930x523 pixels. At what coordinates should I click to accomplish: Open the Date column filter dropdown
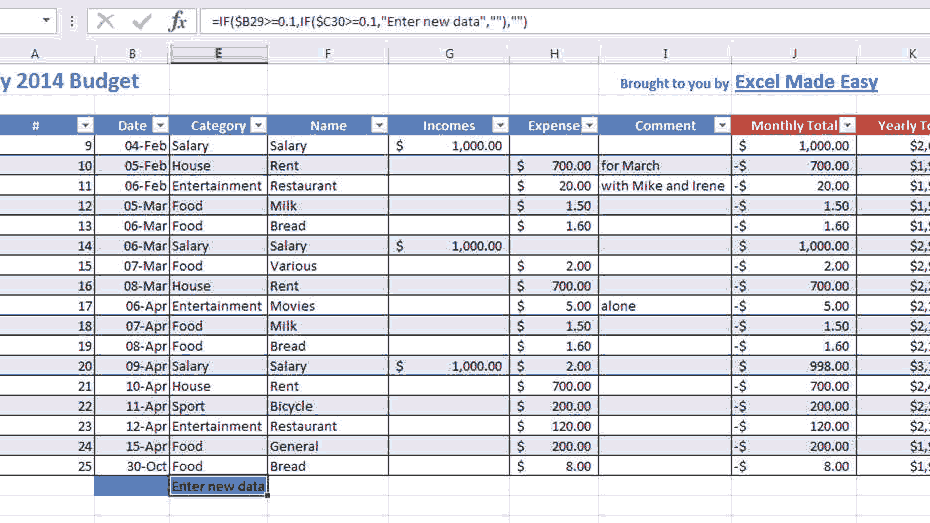pos(160,125)
